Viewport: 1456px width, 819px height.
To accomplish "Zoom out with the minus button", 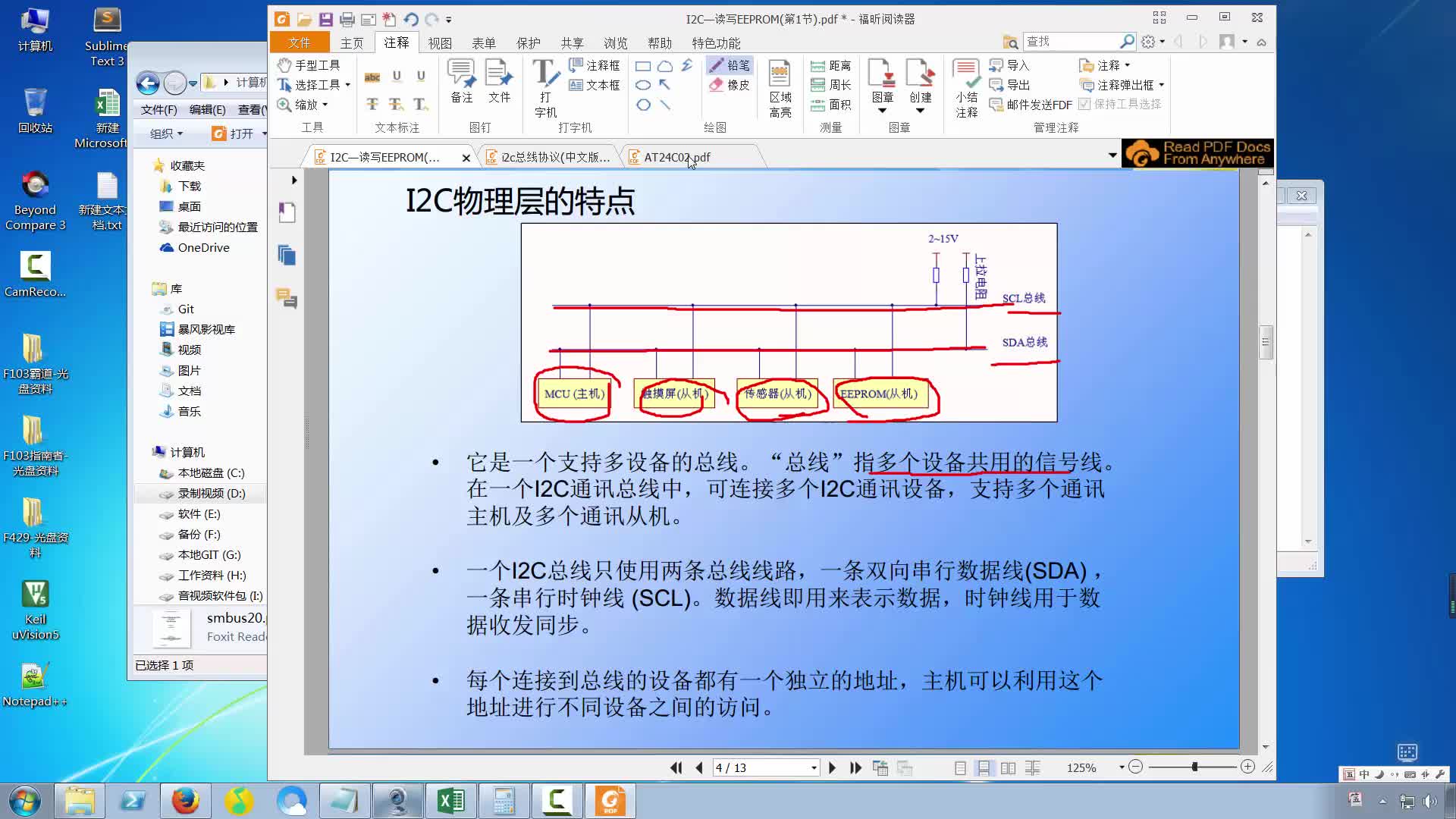I will 1135,767.
